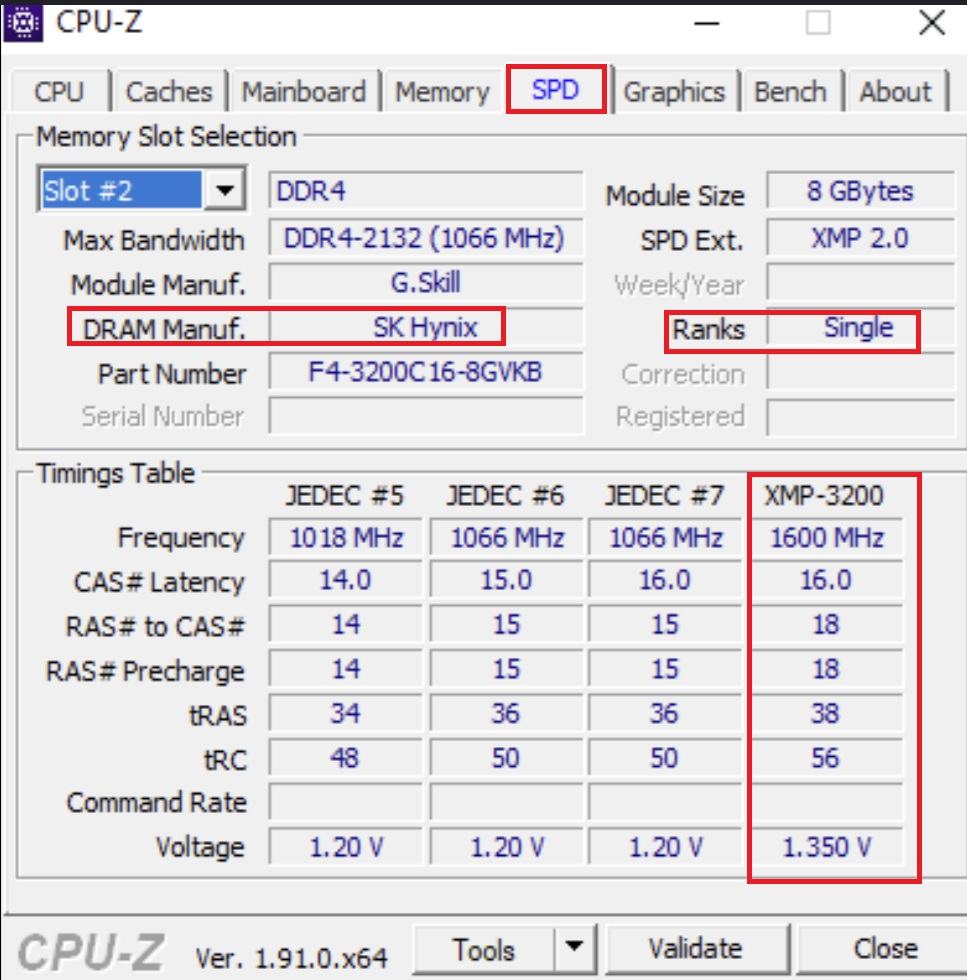The image size is (967, 980).
Task: Click the Command Rate label
Action: tap(157, 803)
